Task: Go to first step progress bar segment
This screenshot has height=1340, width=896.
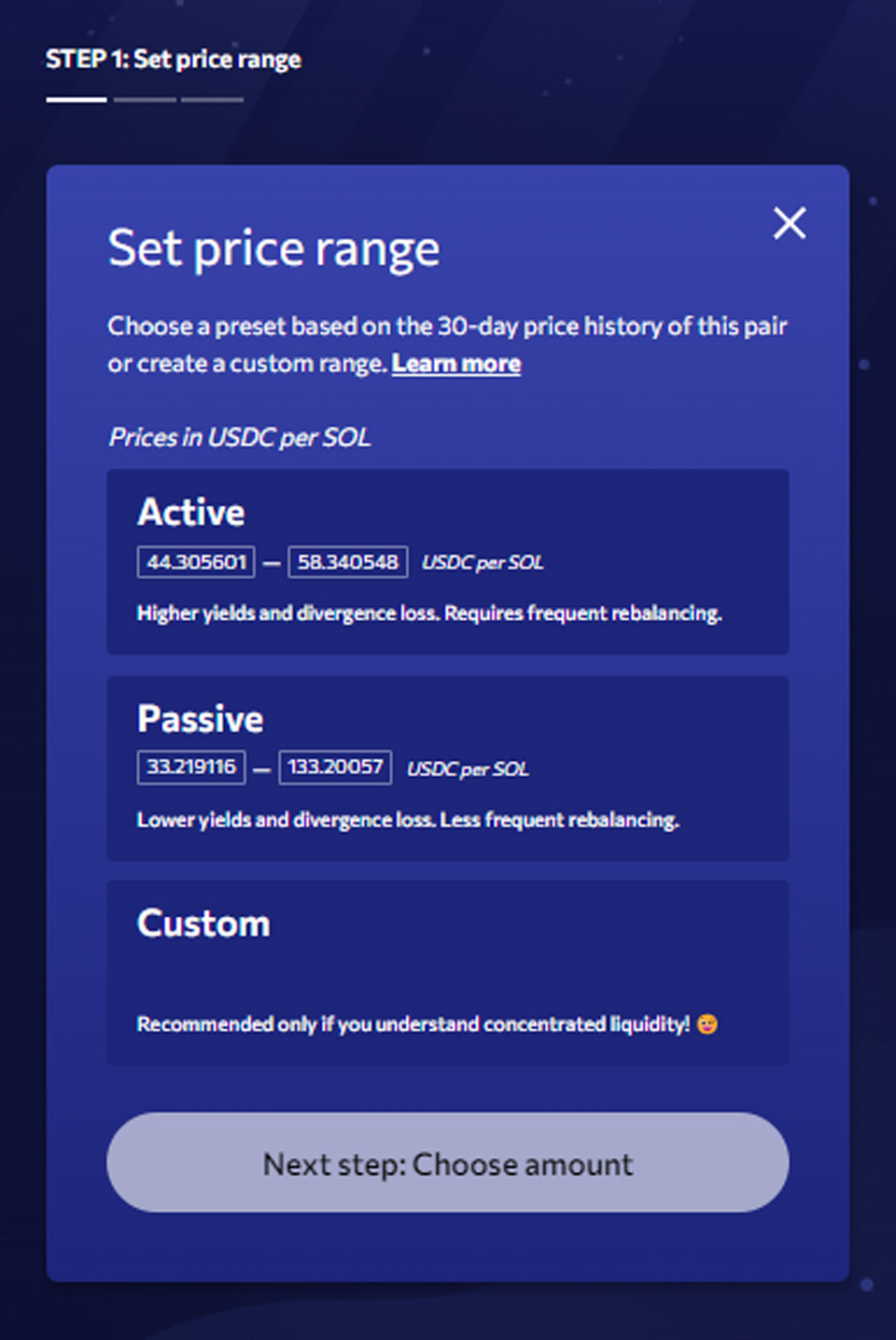Action: (x=77, y=99)
